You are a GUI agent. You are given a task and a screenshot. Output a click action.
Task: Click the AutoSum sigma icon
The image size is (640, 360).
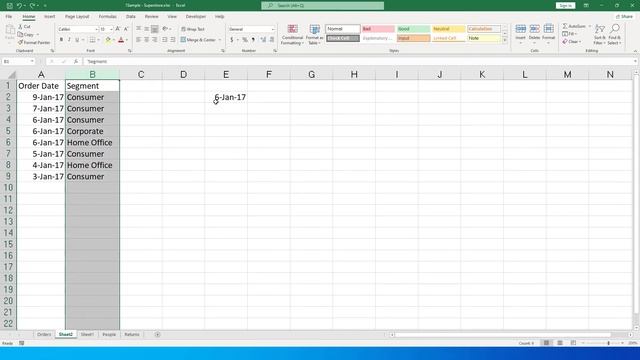pyautogui.click(x=565, y=26)
